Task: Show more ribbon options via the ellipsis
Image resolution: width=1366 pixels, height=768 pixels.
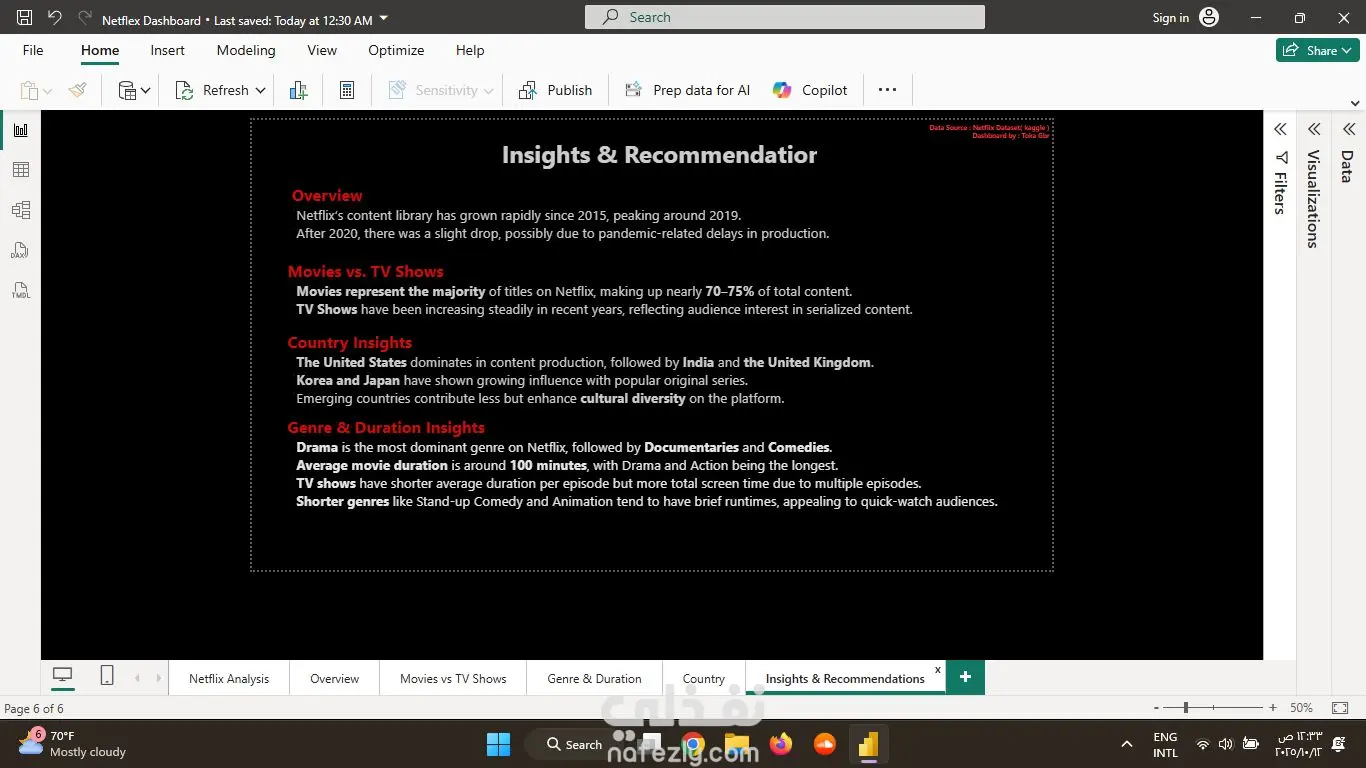Action: (x=887, y=90)
